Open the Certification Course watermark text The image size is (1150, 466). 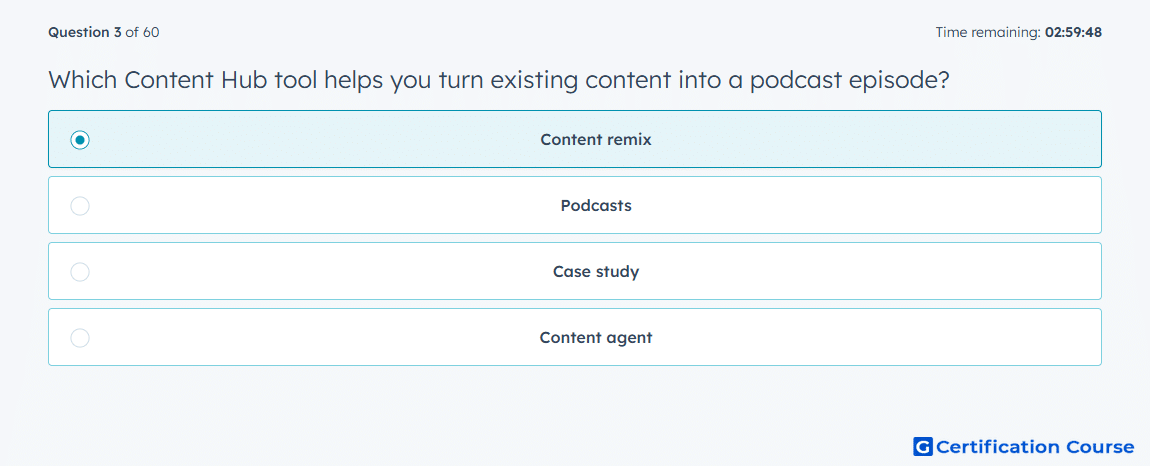(1035, 446)
